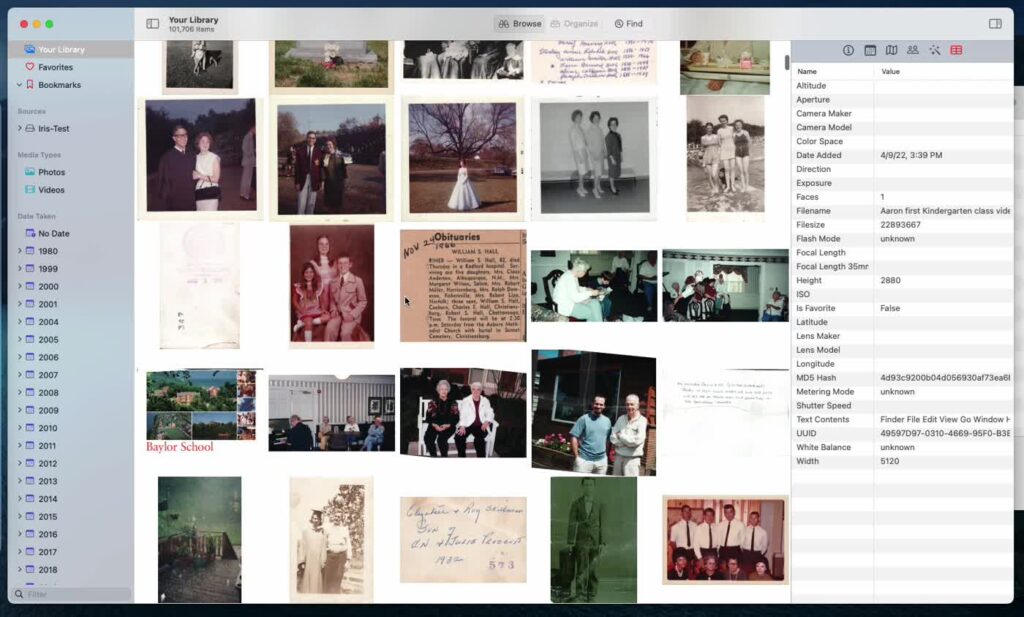Viewport: 1024px width, 617px height.
Task: Open the Find button in toolbar
Action: point(629,24)
